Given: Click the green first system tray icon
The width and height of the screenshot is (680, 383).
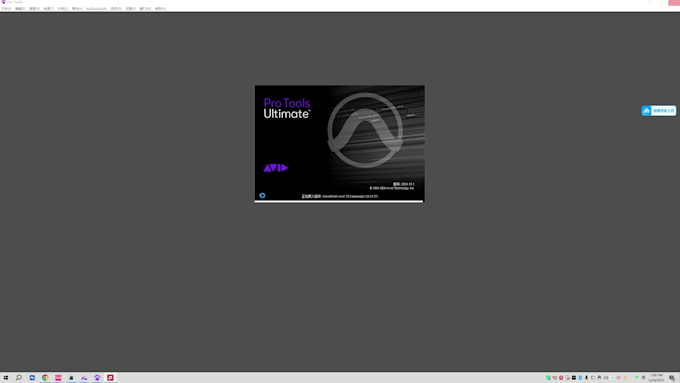Looking at the screenshot, I should 548,378.
